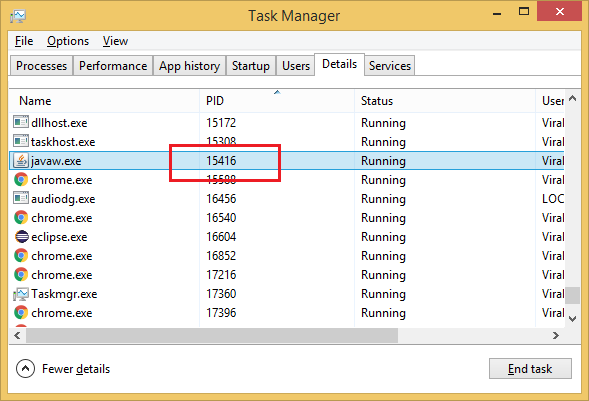The width and height of the screenshot is (589, 401).
Task: Switch to the Startup tab
Action: click(x=251, y=66)
